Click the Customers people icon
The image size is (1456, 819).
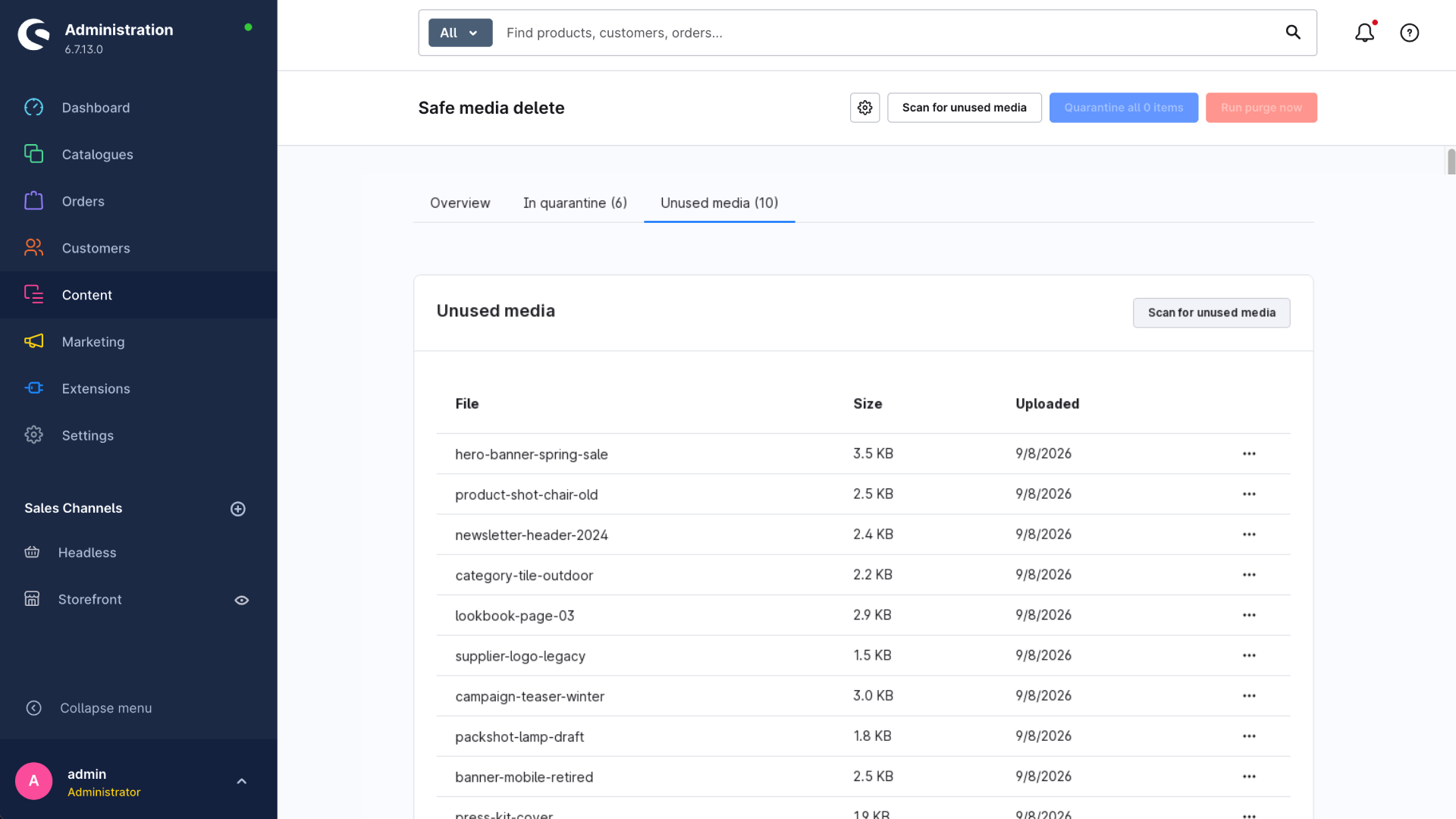tap(34, 248)
